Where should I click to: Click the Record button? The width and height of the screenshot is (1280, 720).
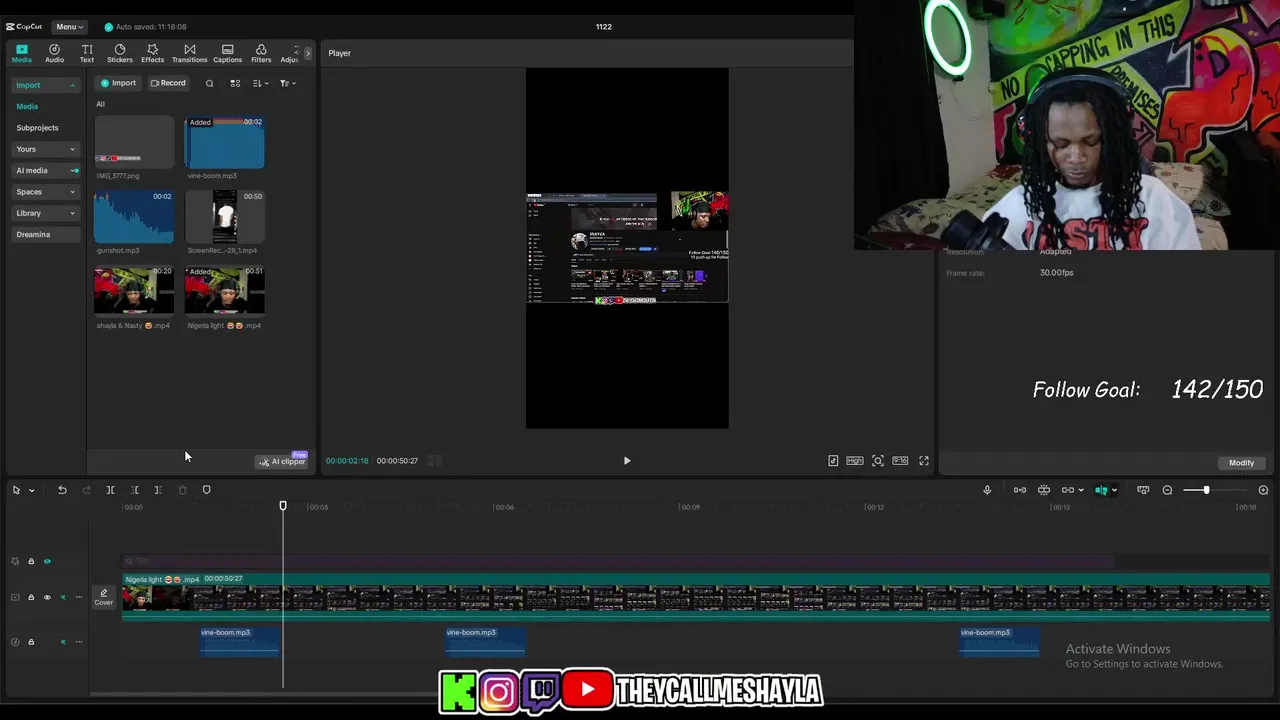click(x=168, y=83)
